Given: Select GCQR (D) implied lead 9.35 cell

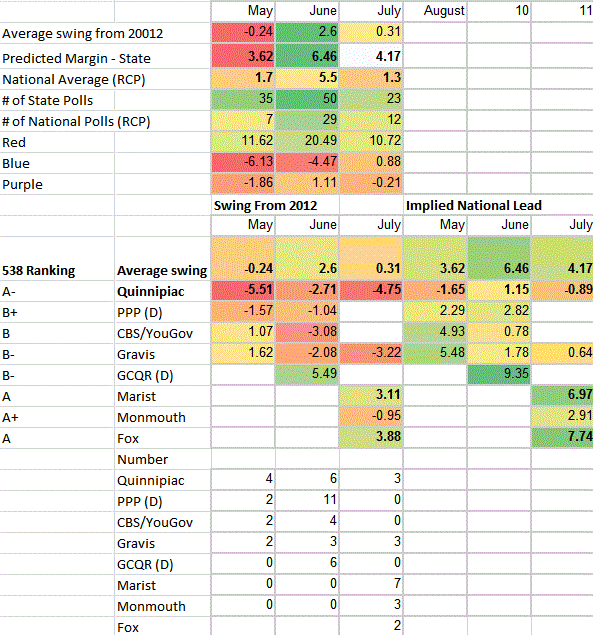Looking at the screenshot, I should tap(499, 374).
